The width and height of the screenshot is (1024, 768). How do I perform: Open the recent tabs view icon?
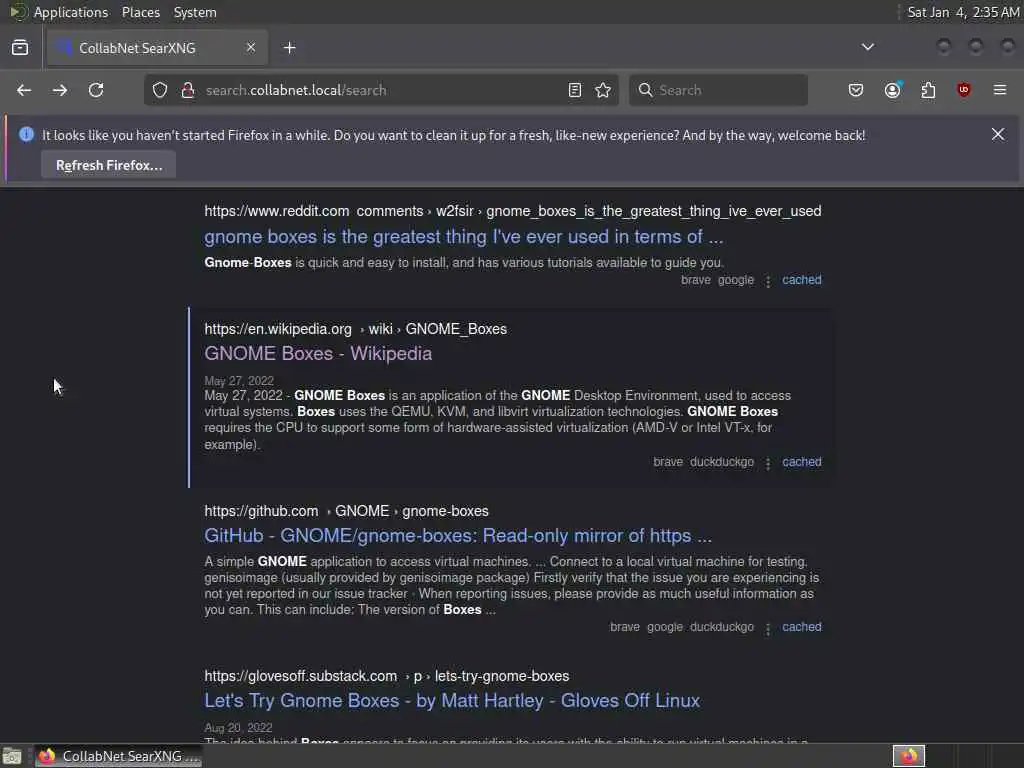(20, 48)
